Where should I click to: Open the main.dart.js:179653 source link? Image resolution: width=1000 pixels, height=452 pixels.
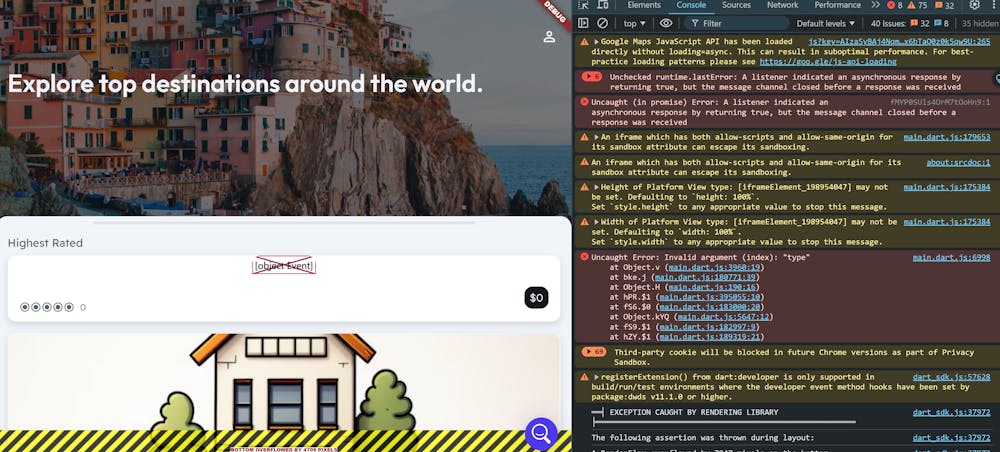[946, 137]
